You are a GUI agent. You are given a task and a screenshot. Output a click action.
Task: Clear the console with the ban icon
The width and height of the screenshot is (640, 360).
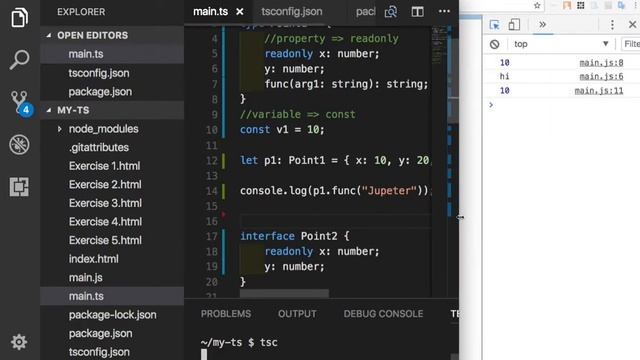pos(494,44)
